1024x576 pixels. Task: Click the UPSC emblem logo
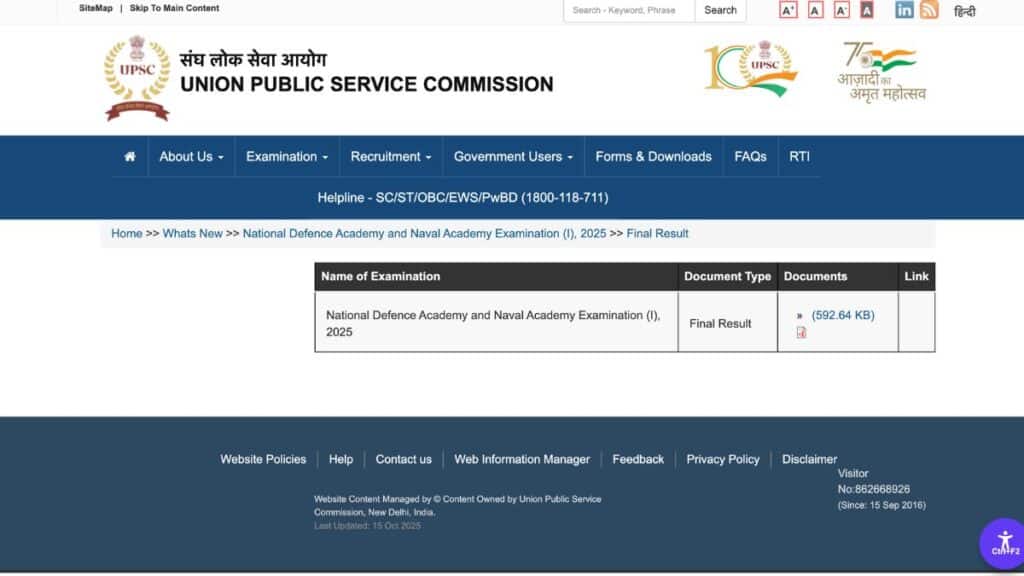click(137, 78)
